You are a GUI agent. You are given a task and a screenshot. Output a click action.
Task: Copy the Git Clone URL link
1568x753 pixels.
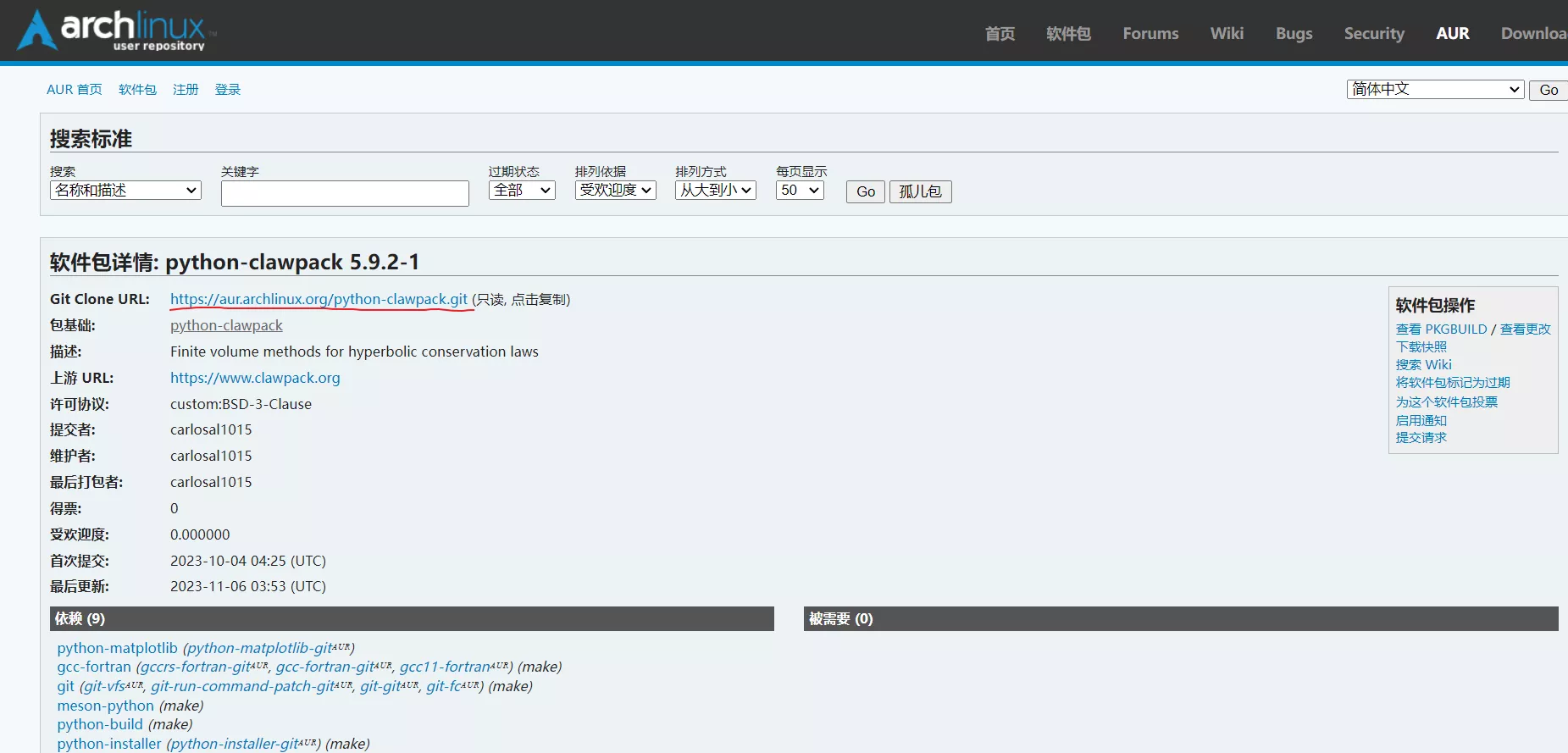(319, 299)
